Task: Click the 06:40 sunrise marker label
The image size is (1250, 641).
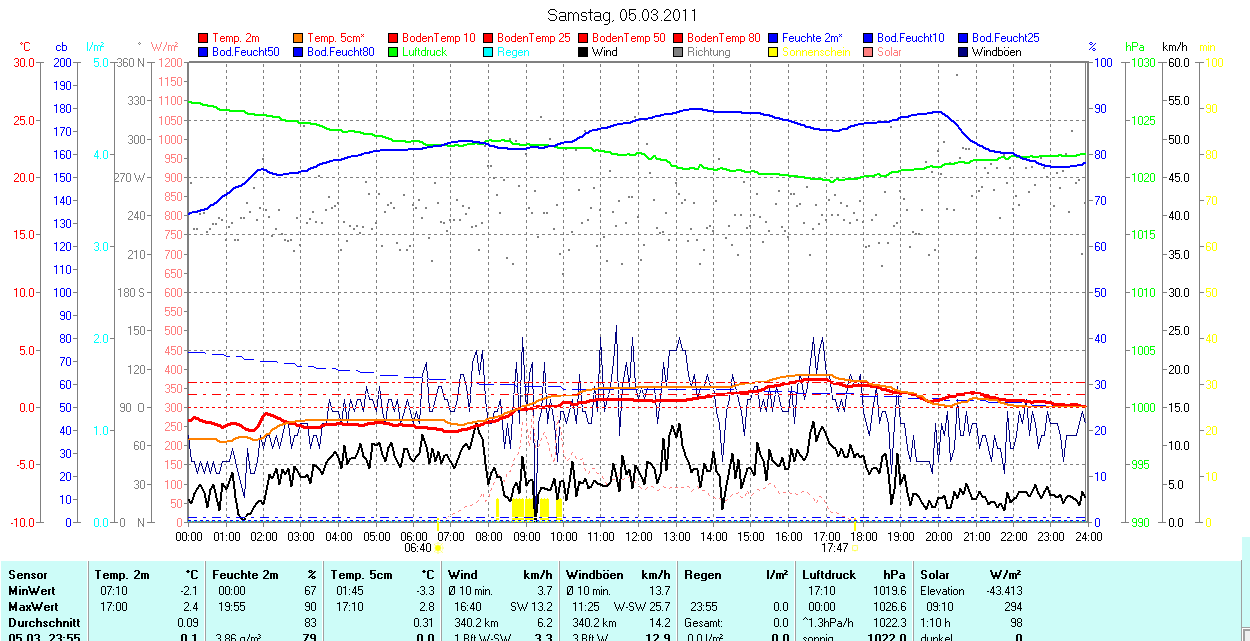Action: coord(418,548)
